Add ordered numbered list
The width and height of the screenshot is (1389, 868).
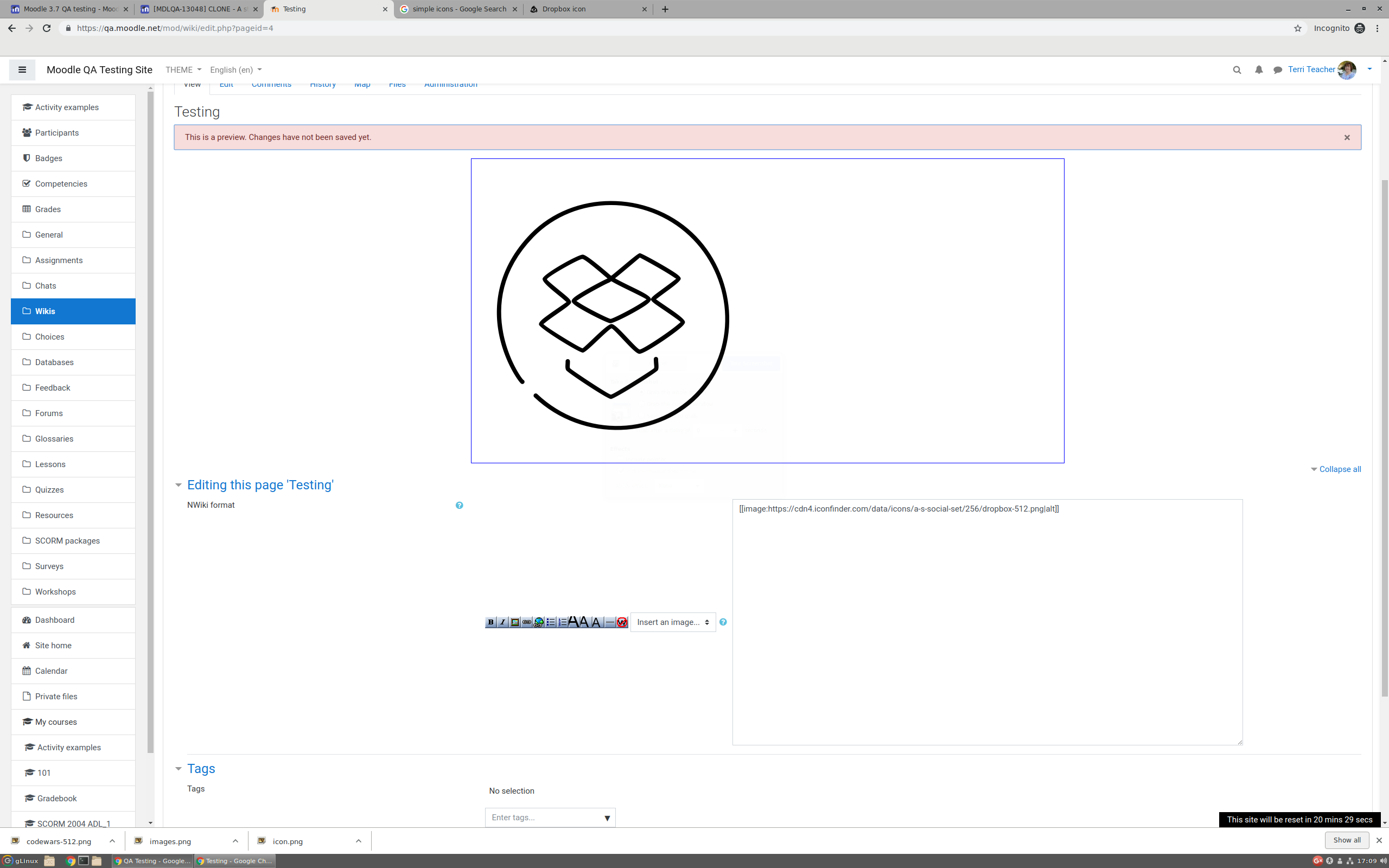[x=563, y=622]
